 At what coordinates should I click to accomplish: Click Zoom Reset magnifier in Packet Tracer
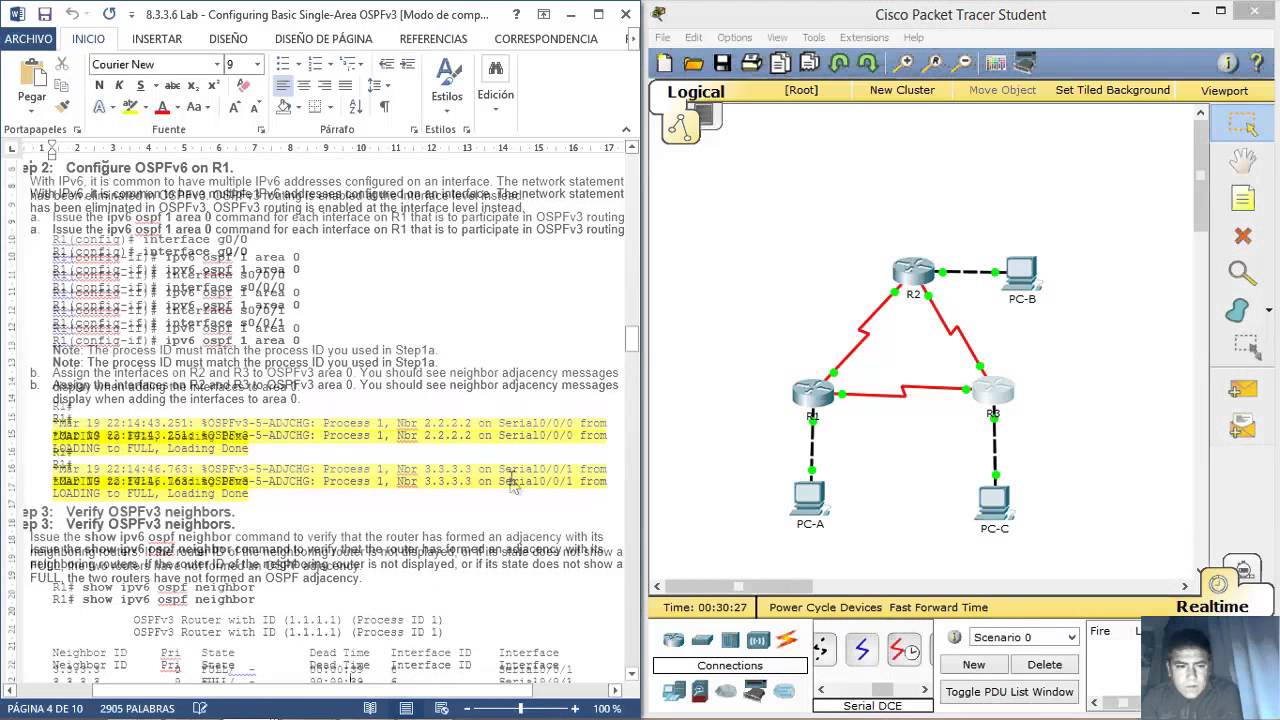pos(933,63)
